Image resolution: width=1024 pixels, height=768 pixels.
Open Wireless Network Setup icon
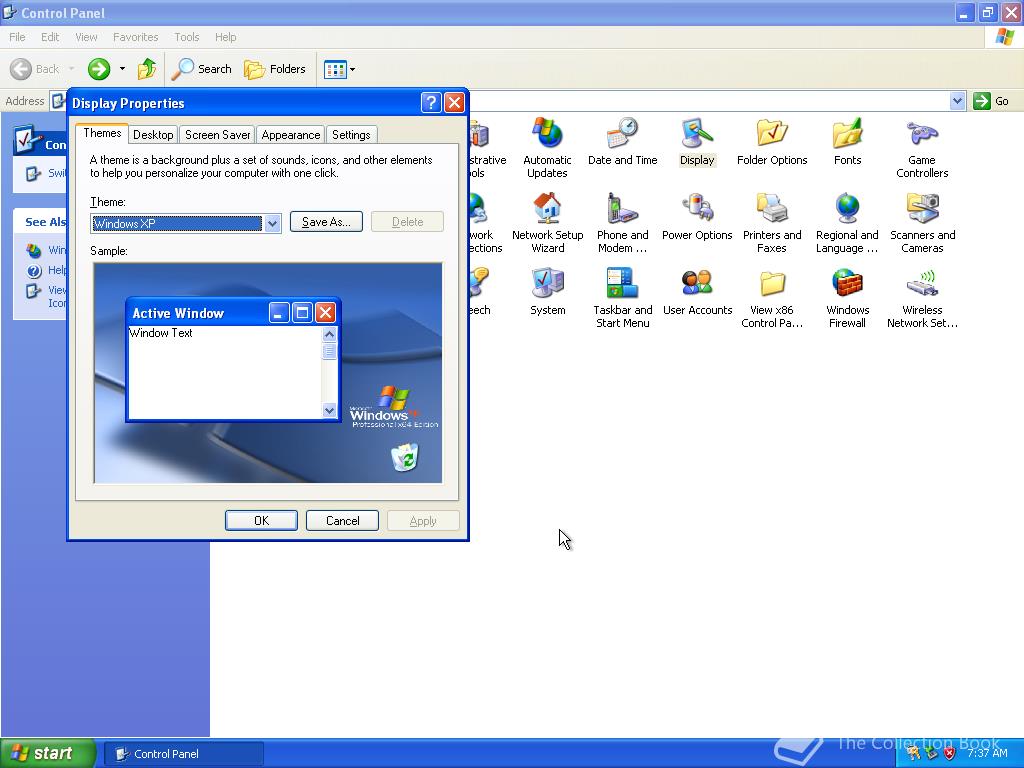(x=922, y=298)
